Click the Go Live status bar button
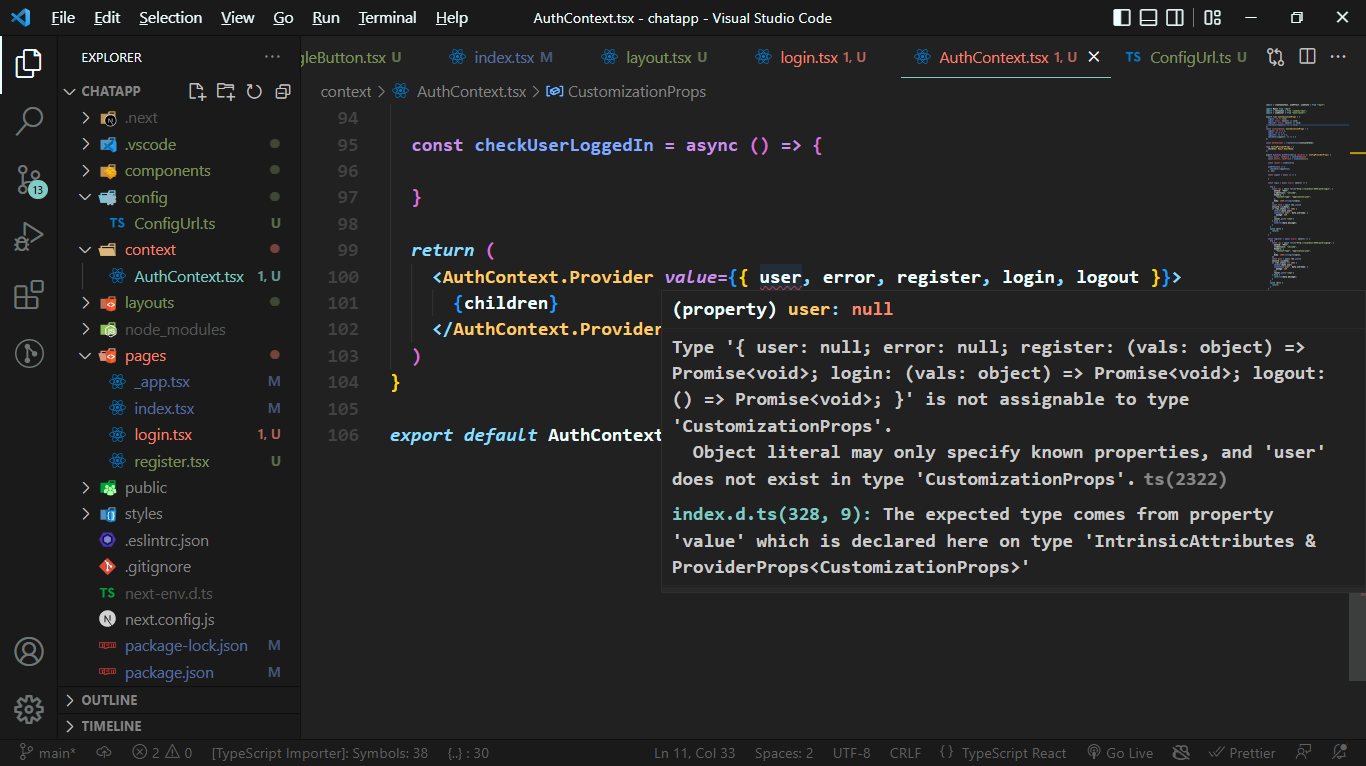The width and height of the screenshot is (1366, 766). [x=1119, y=753]
